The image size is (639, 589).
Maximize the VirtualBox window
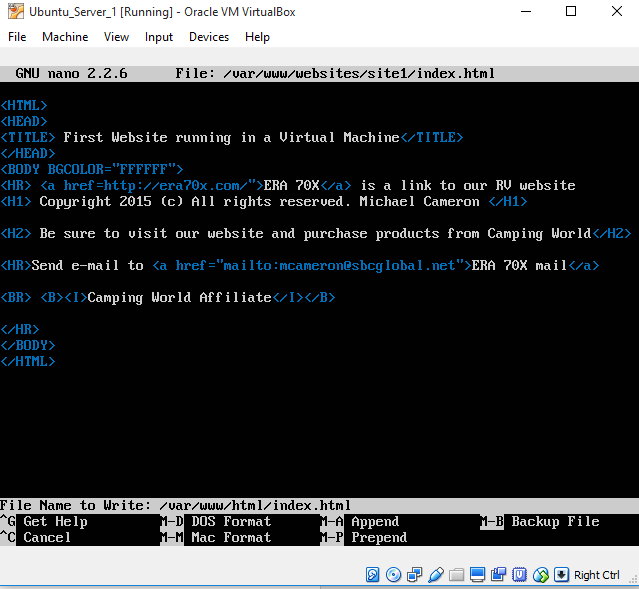click(x=571, y=11)
